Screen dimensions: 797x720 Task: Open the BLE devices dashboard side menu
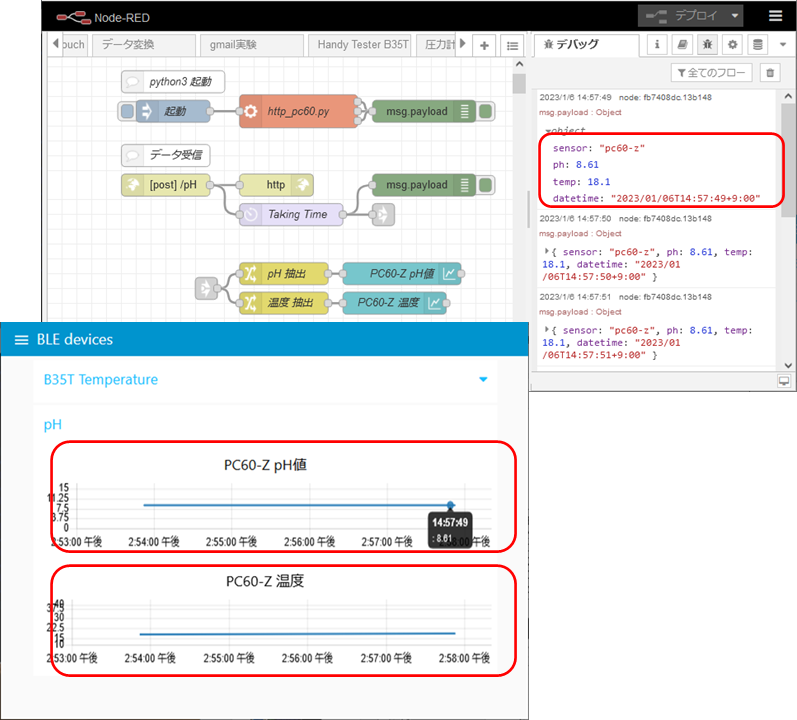click(x=20, y=340)
